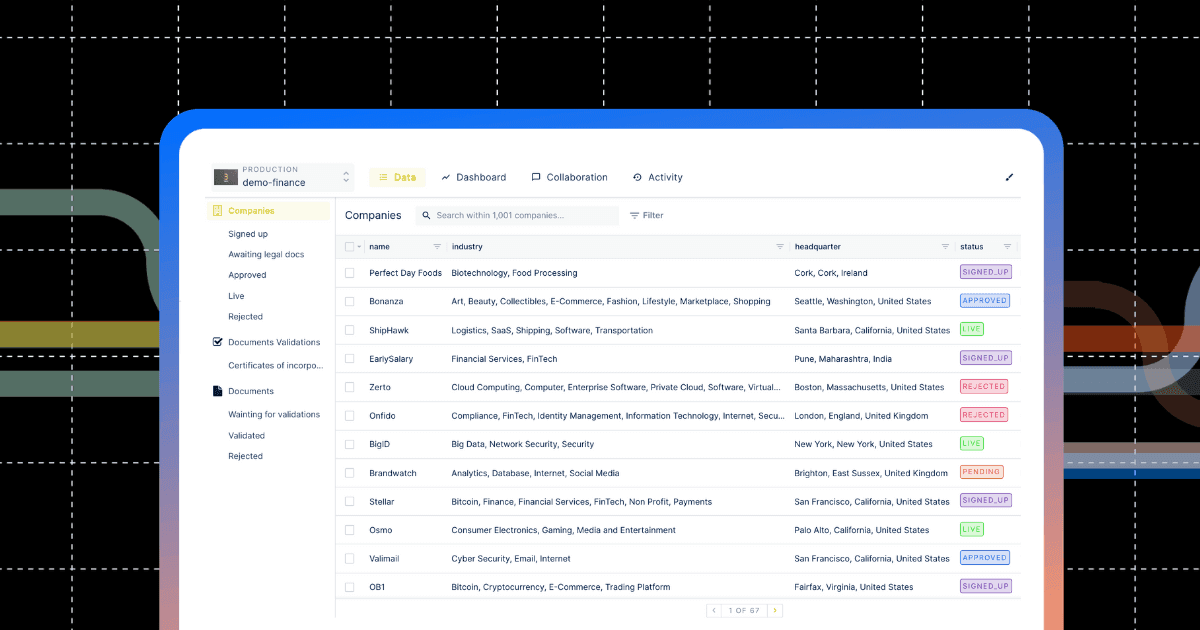Open Waiting for validations view
This screenshot has width=1200, height=630.
pyautogui.click(x=274, y=414)
